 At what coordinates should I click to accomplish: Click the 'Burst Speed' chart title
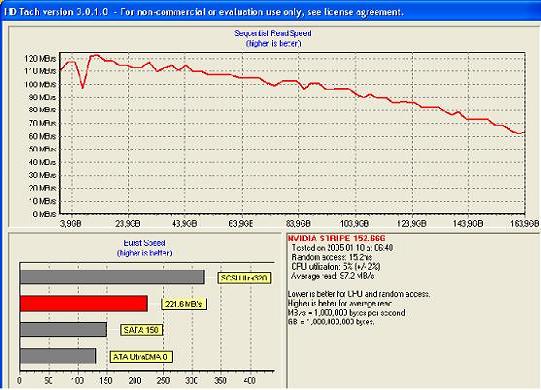144,243
